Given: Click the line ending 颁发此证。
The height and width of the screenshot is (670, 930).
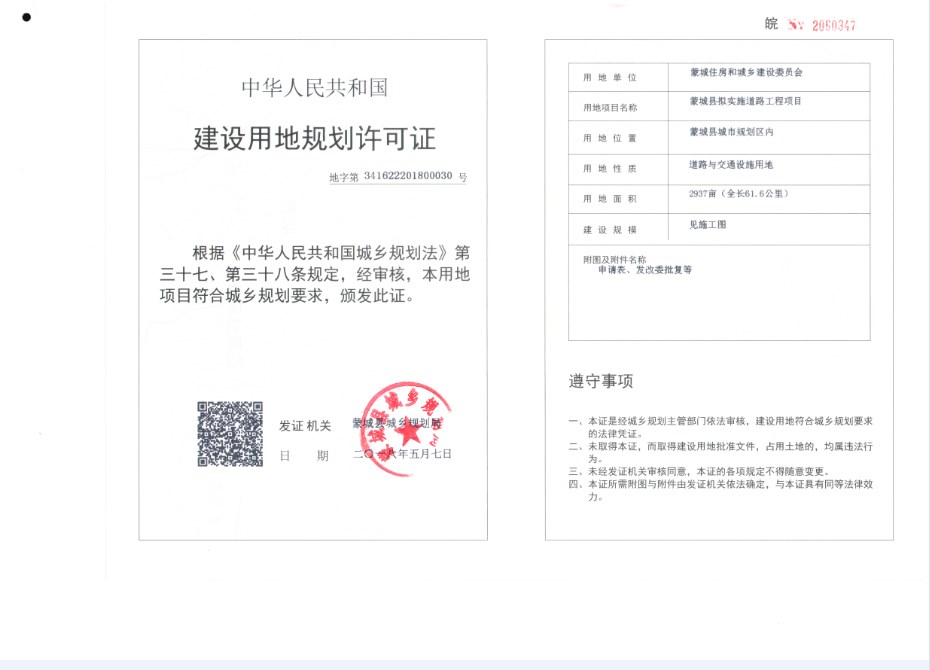Looking at the screenshot, I should [287, 295].
